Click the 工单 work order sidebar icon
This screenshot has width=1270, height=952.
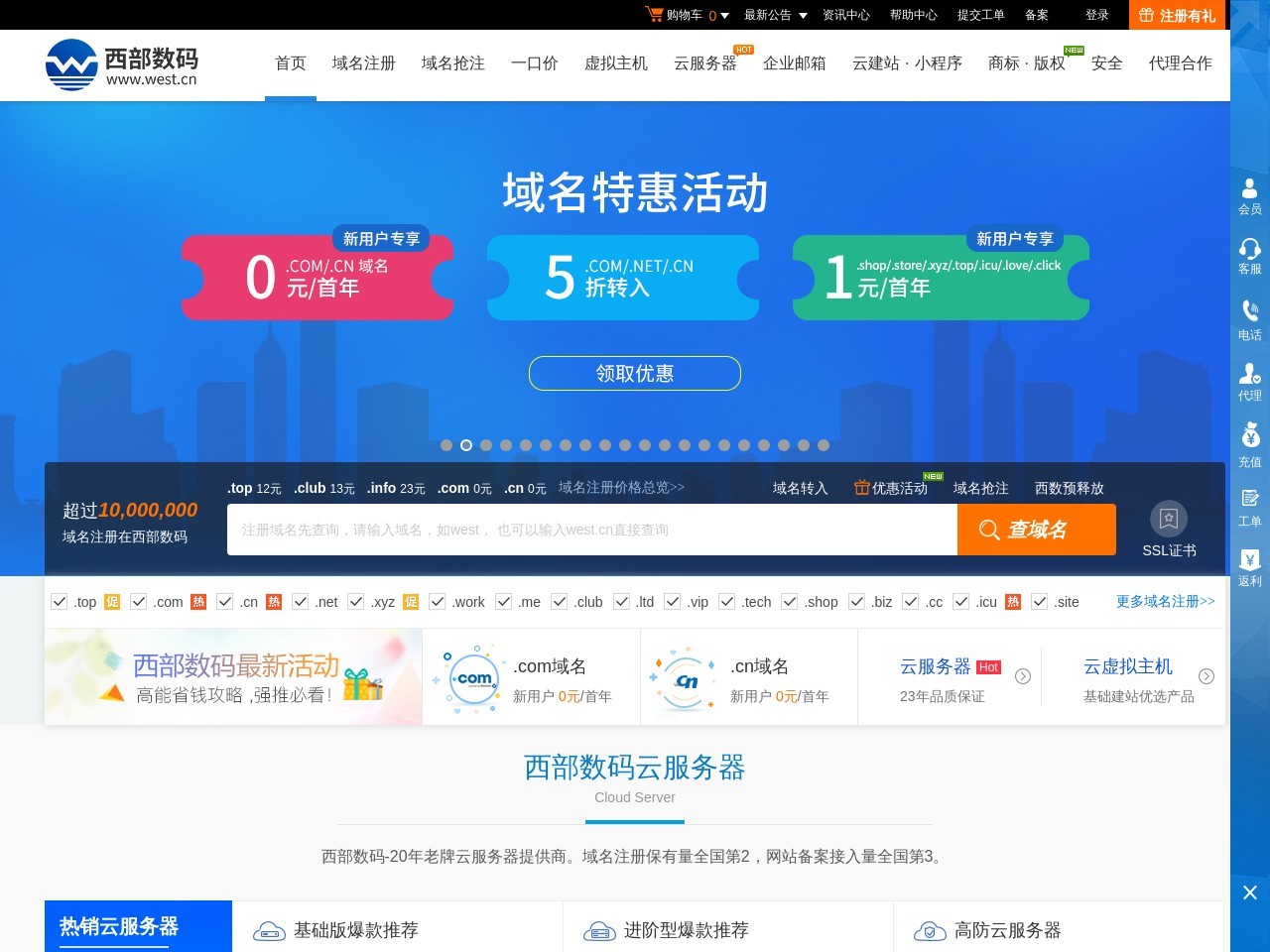click(x=1249, y=506)
